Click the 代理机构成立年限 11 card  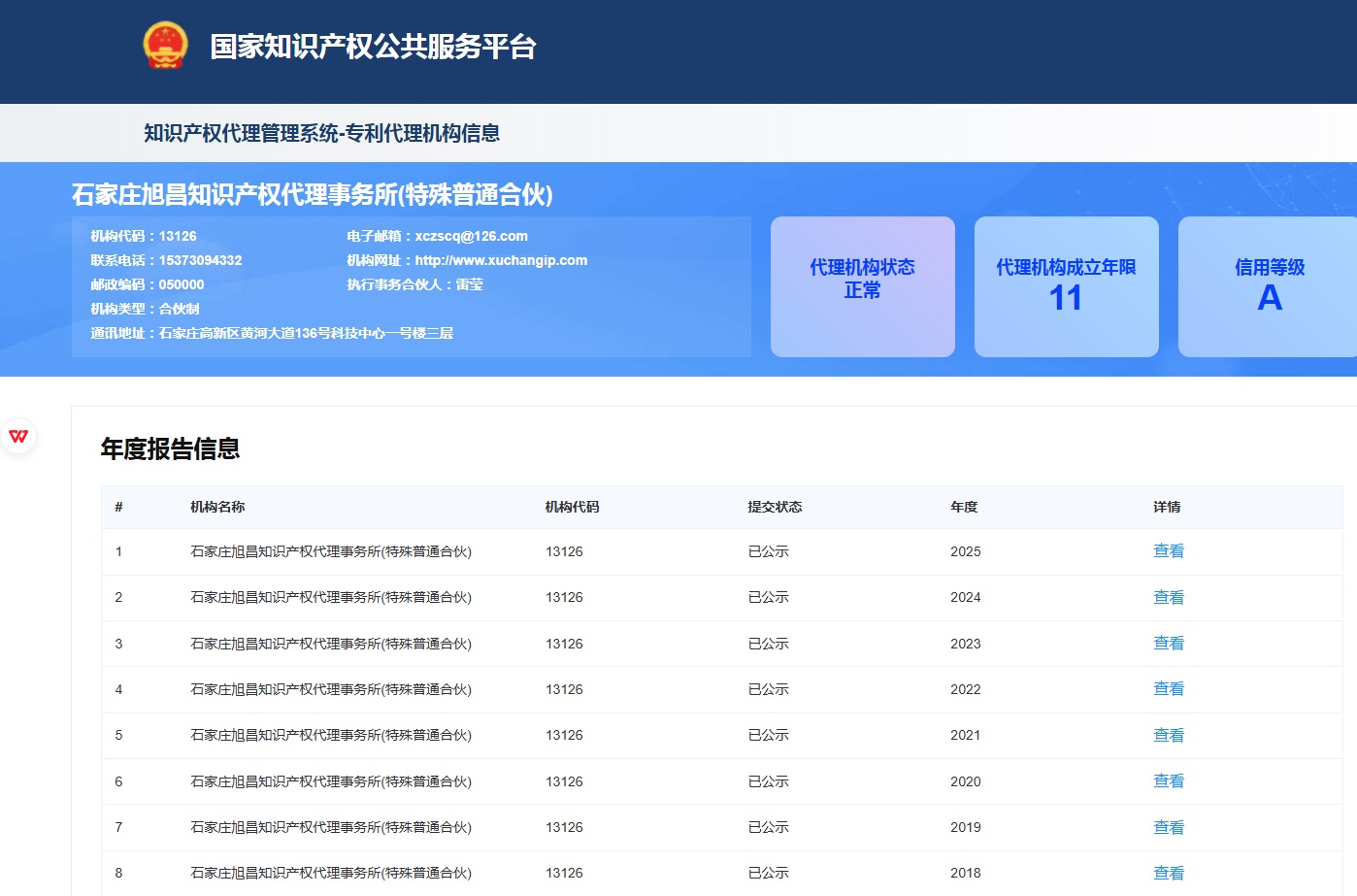(1067, 286)
